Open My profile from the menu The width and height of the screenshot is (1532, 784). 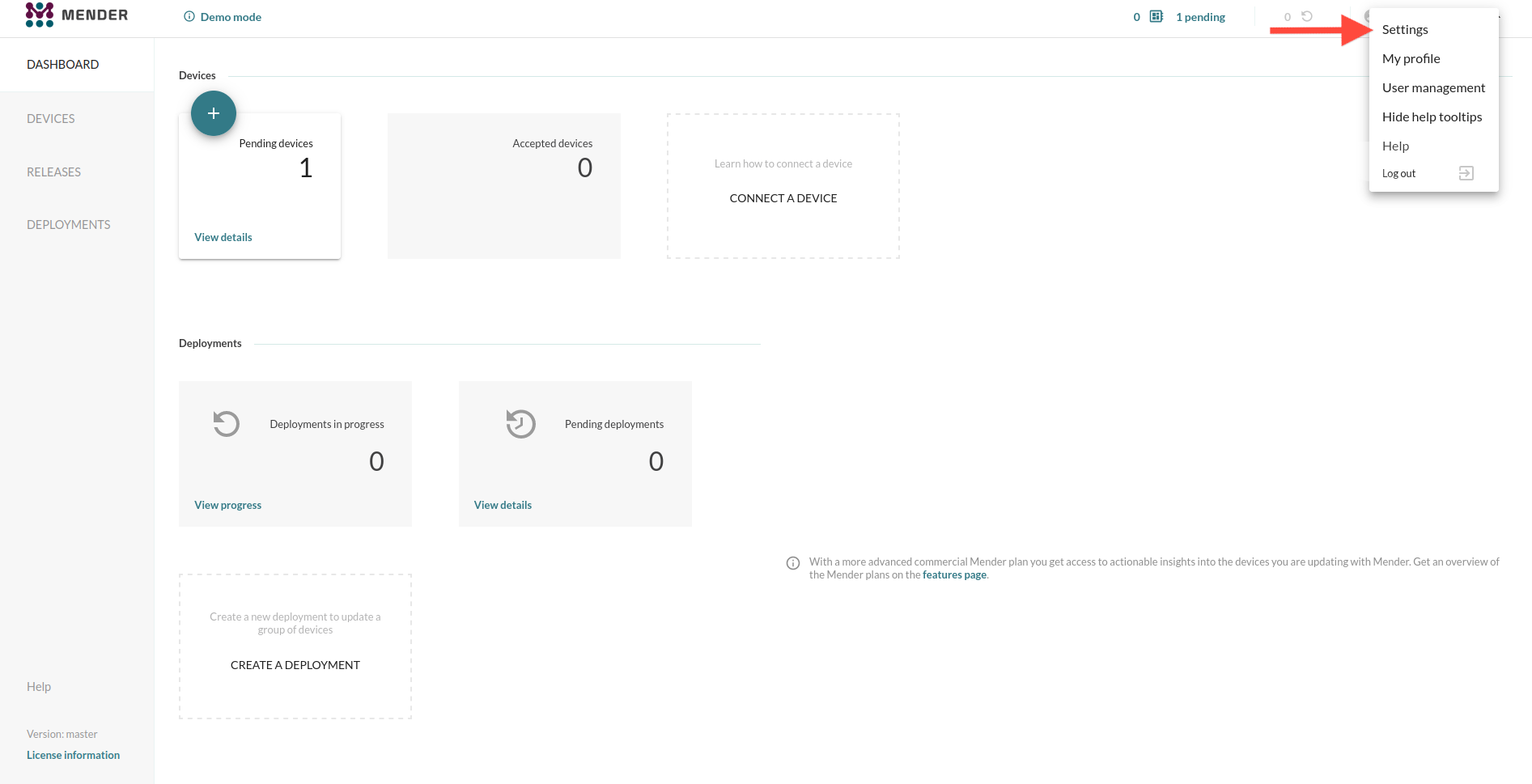point(1411,58)
